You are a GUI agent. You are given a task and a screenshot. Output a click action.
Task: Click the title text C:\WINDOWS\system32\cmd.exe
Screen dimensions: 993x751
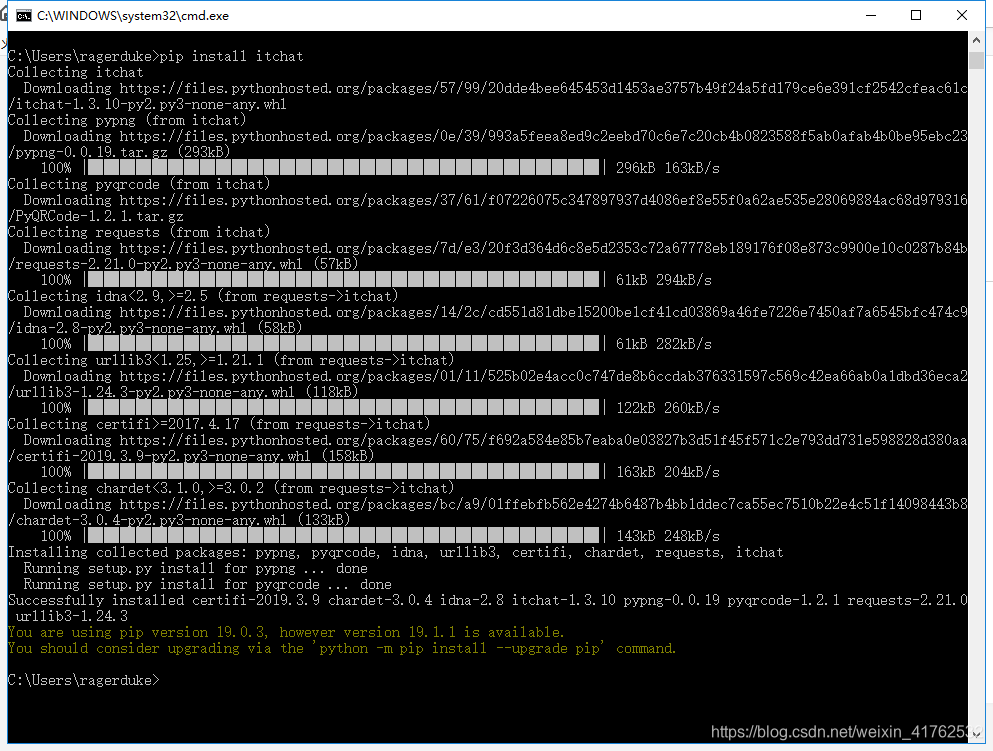tap(133, 16)
